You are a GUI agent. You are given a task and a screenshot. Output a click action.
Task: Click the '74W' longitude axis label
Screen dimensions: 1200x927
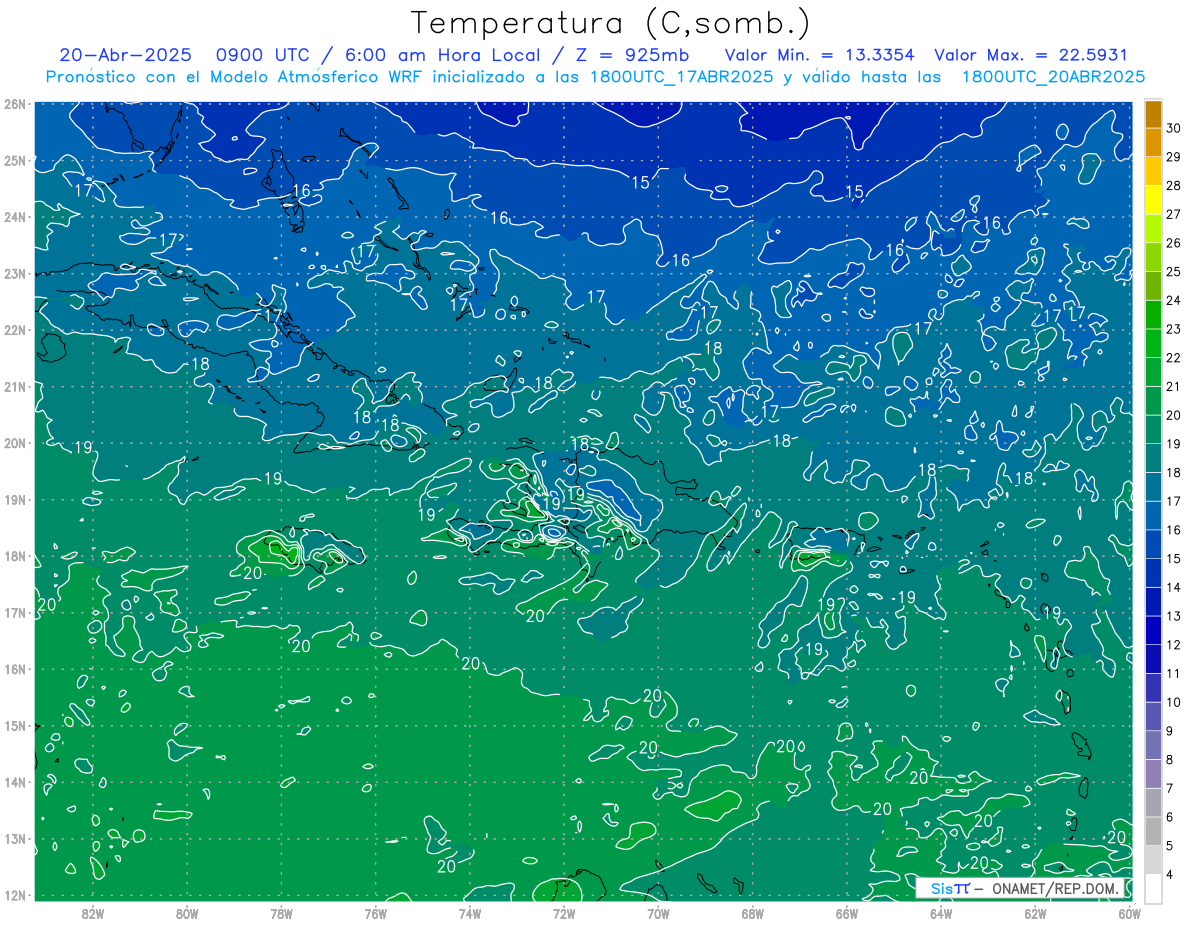(x=470, y=913)
